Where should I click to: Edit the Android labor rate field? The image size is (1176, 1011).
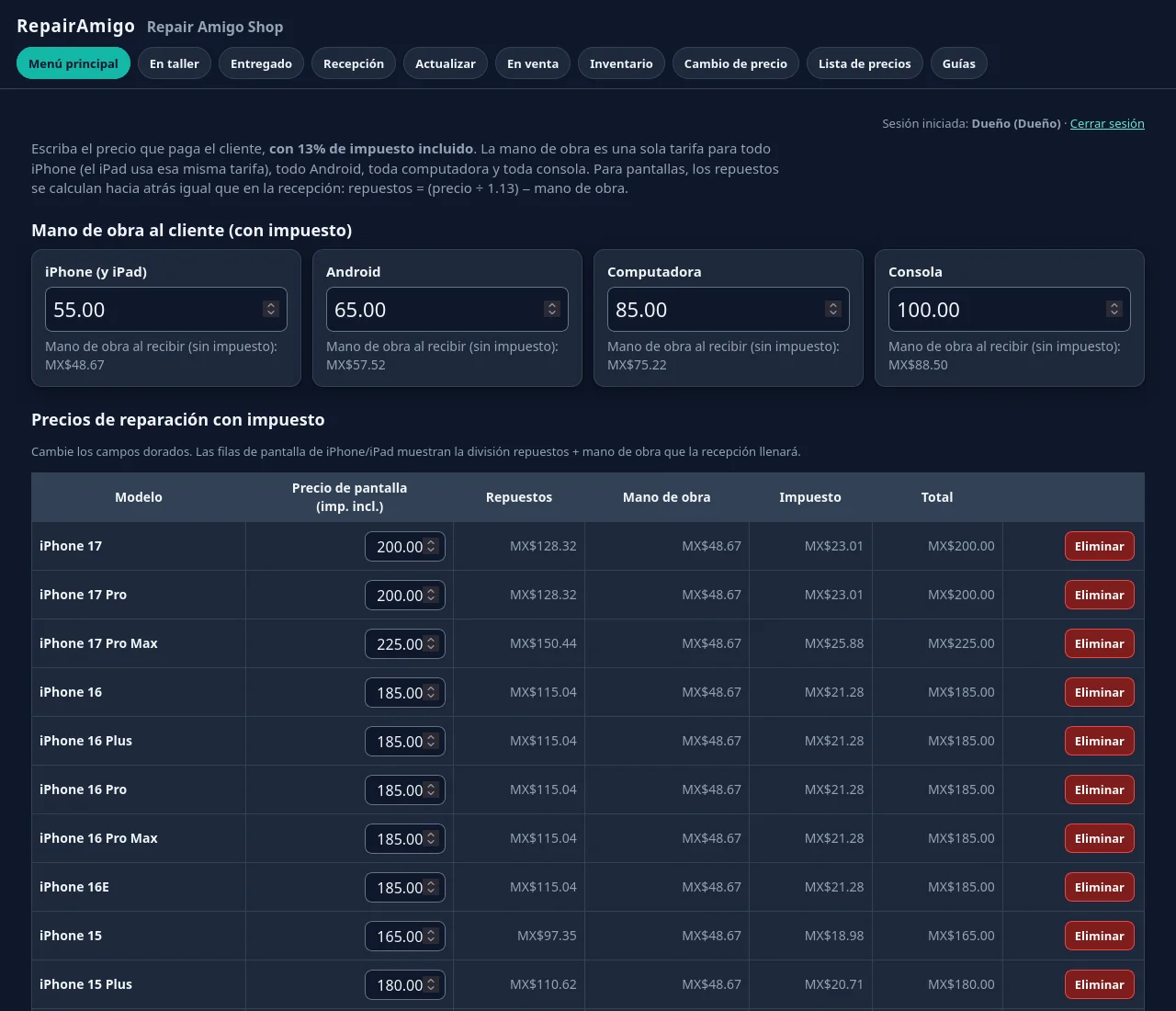447,310
